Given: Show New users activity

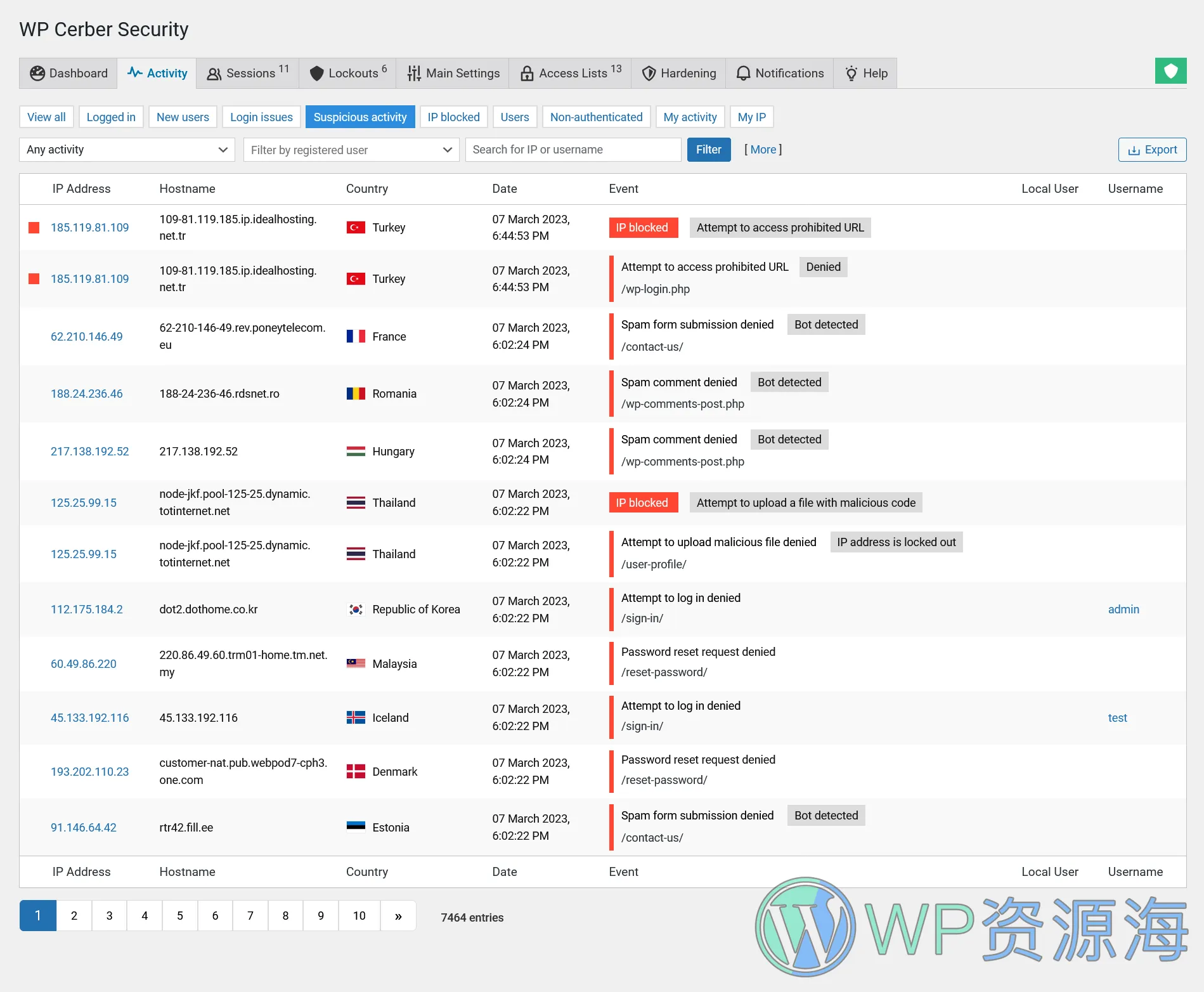Looking at the screenshot, I should click(x=183, y=117).
